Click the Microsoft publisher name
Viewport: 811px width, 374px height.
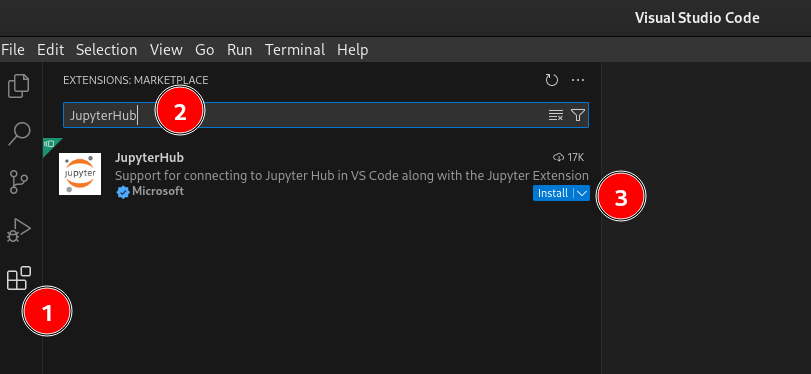[x=158, y=191]
